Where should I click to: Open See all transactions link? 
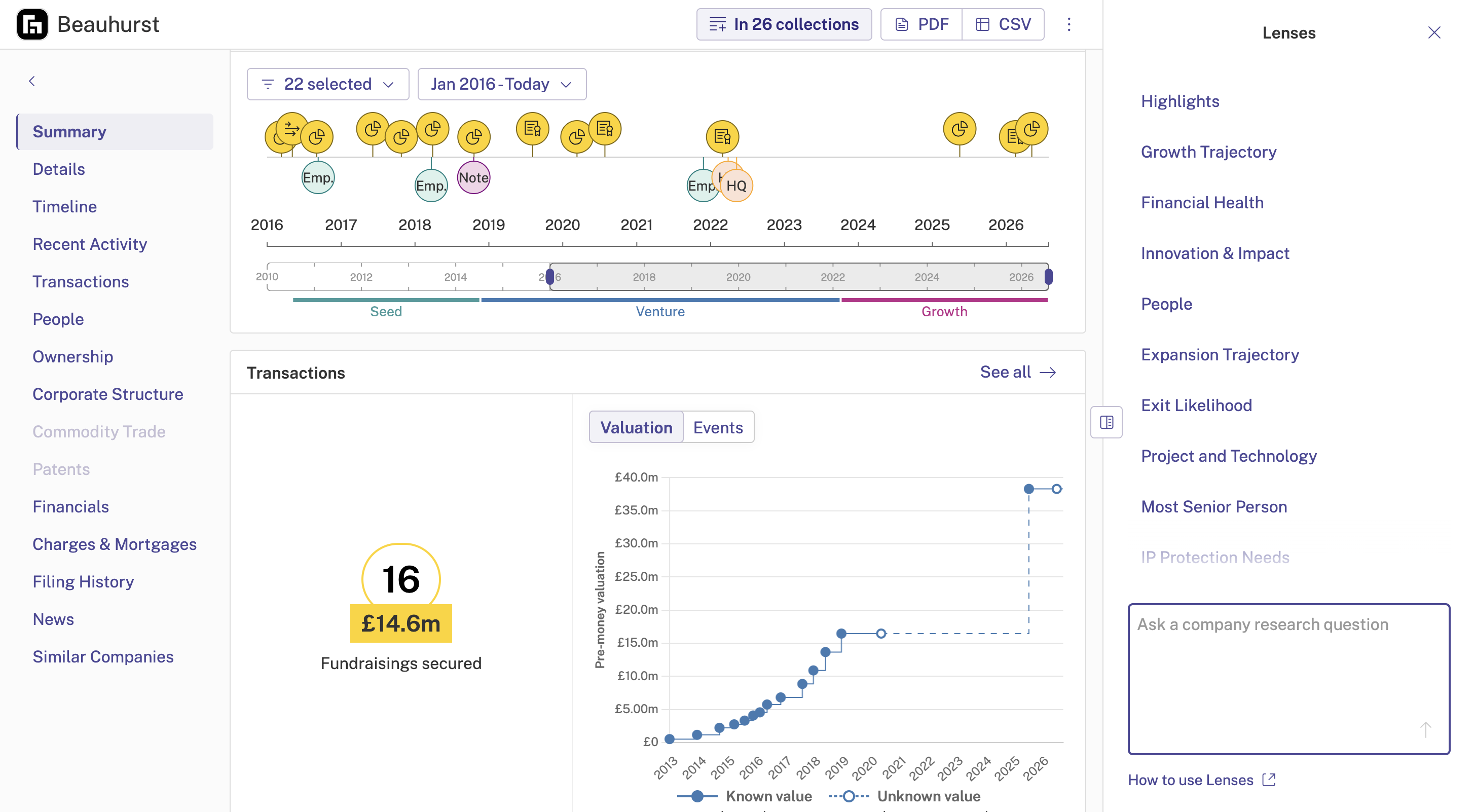(x=1018, y=373)
